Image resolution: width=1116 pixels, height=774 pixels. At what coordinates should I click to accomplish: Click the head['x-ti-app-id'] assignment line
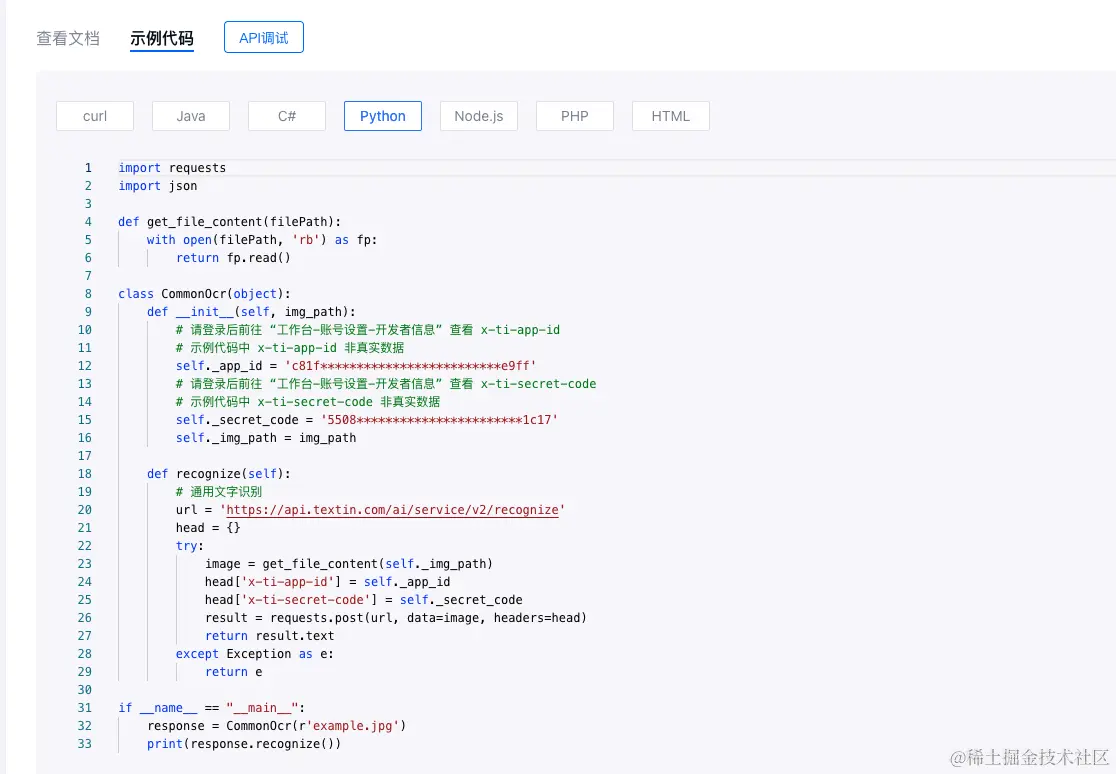[x=327, y=582]
